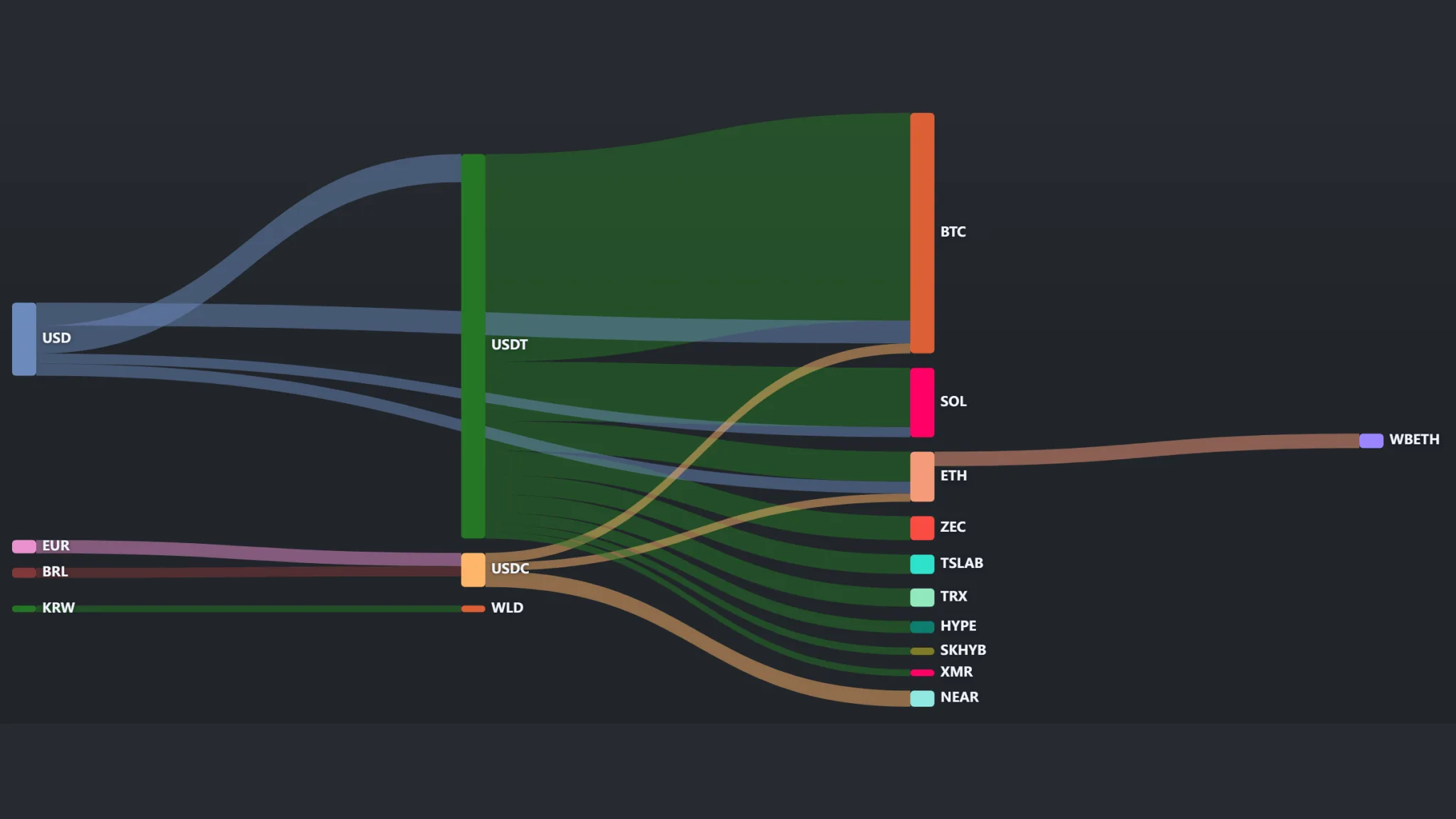Click the orange BTC node bar
This screenshot has width=1456, height=819.
(922, 232)
